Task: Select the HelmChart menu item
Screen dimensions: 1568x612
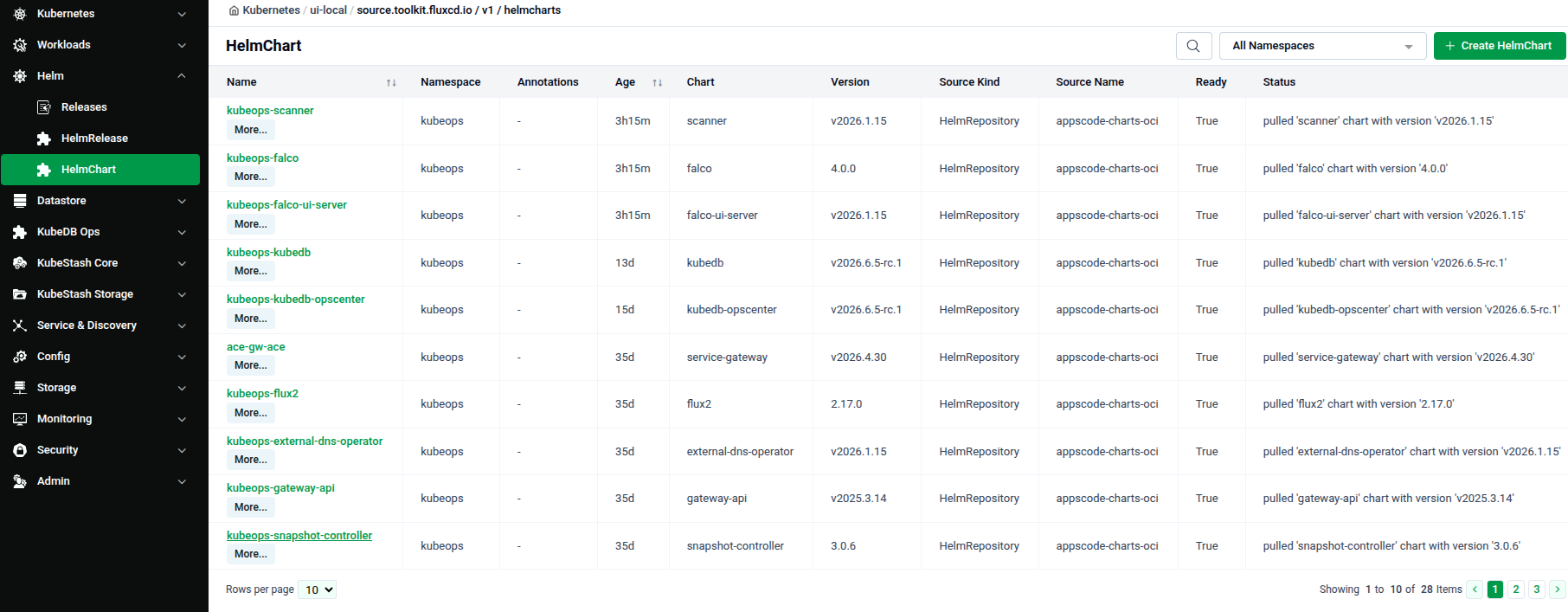Action: point(100,170)
